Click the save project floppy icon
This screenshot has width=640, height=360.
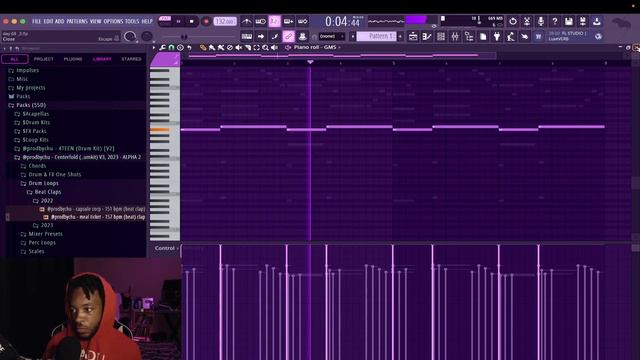point(569,21)
